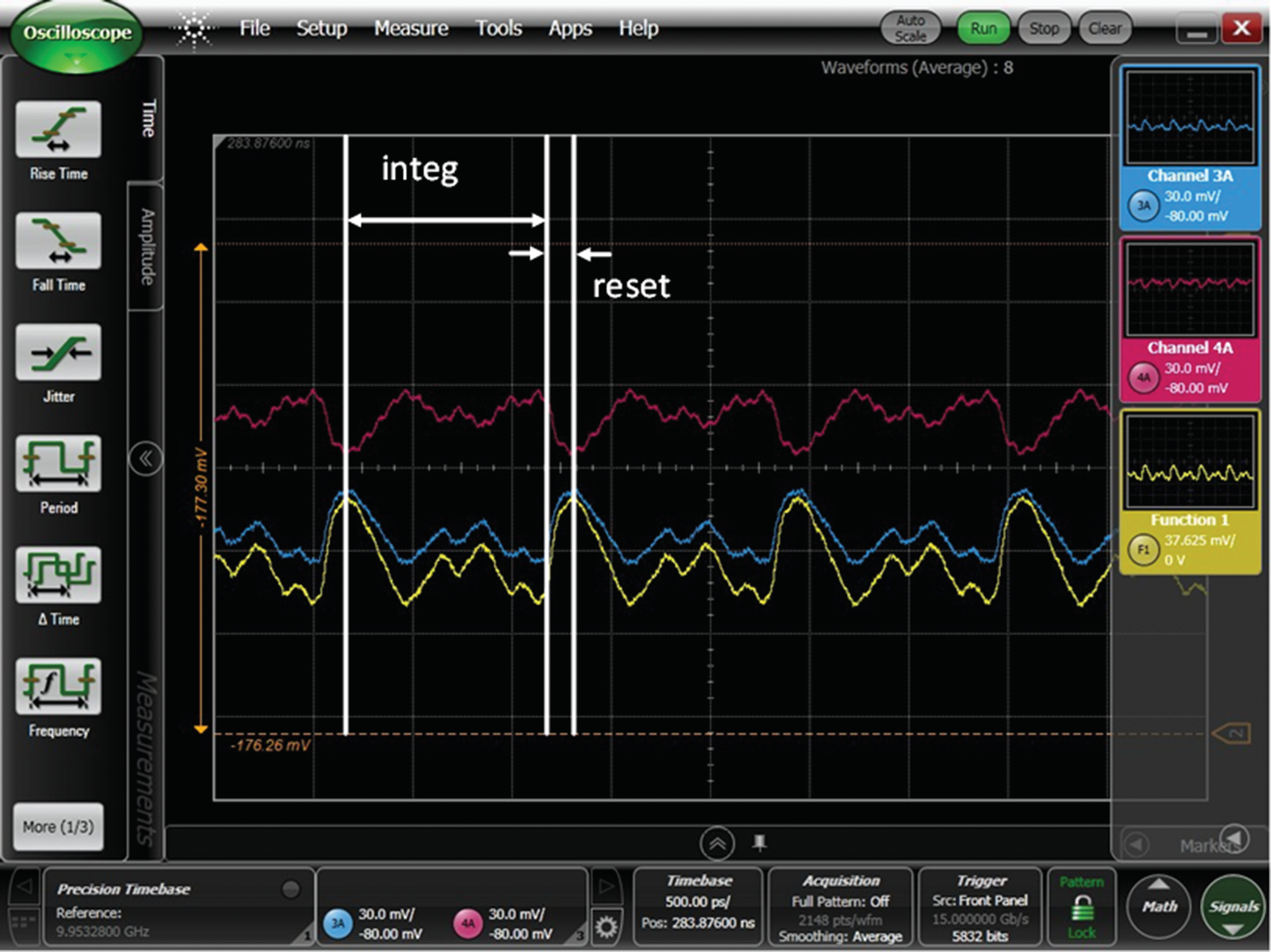Toggle the Channel 3A circle button

[1144, 206]
